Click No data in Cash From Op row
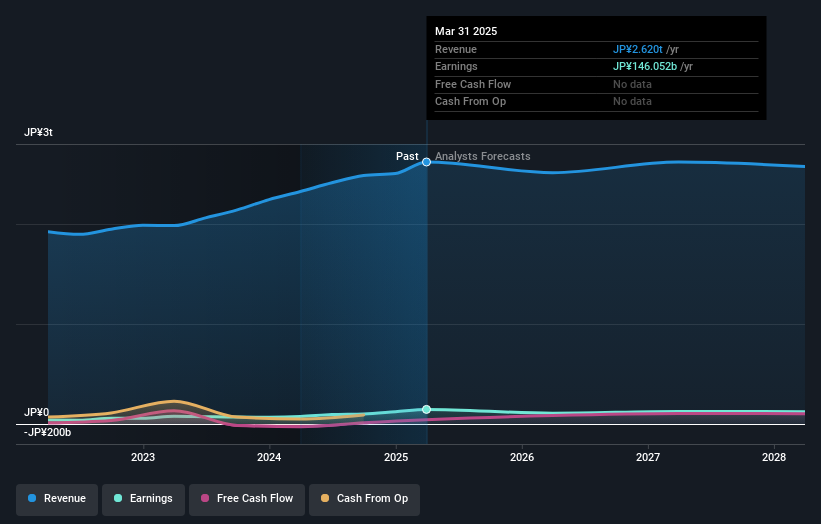The width and height of the screenshot is (821, 524). 633,102
